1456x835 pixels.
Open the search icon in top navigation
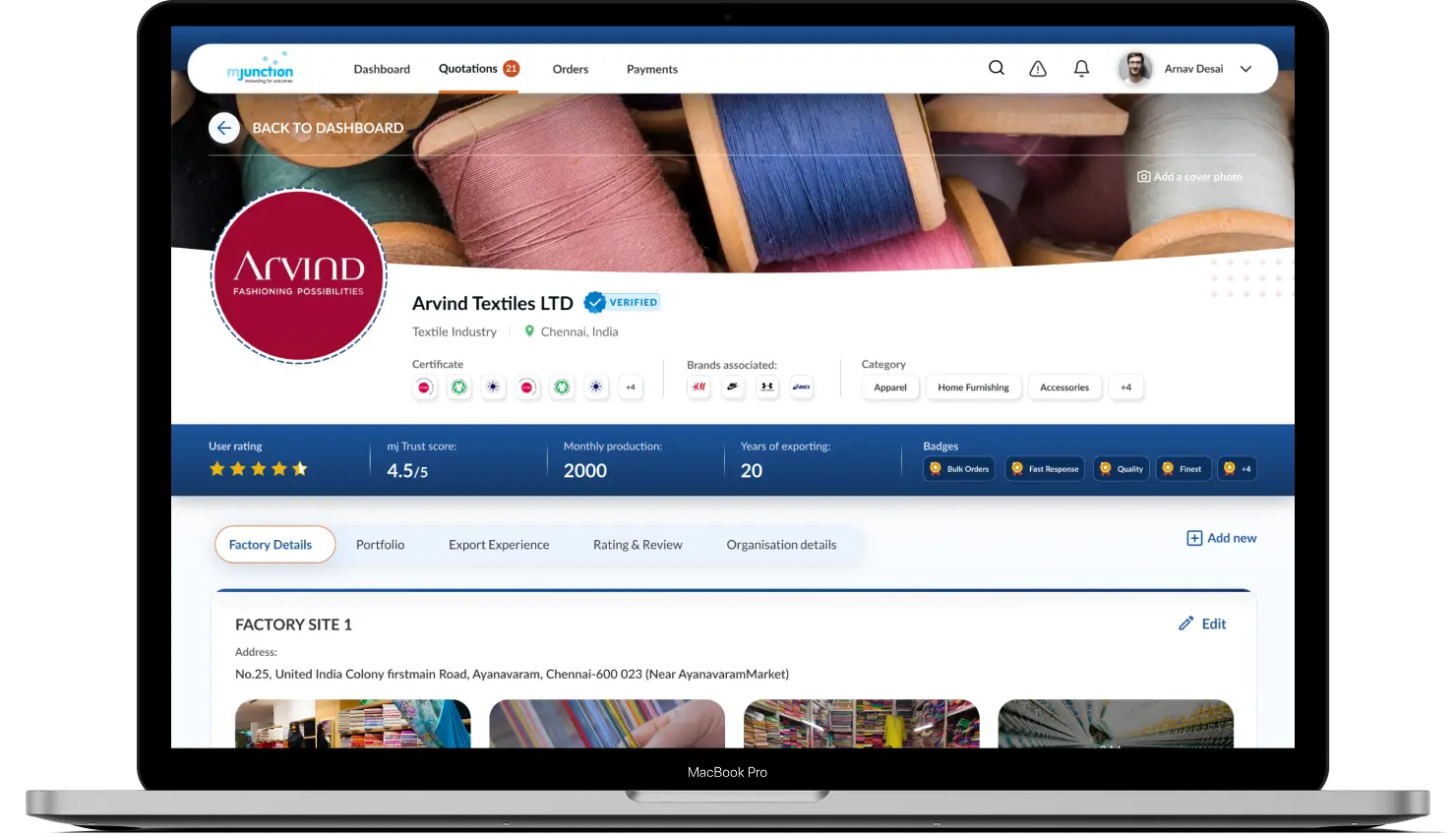click(x=996, y=68)
